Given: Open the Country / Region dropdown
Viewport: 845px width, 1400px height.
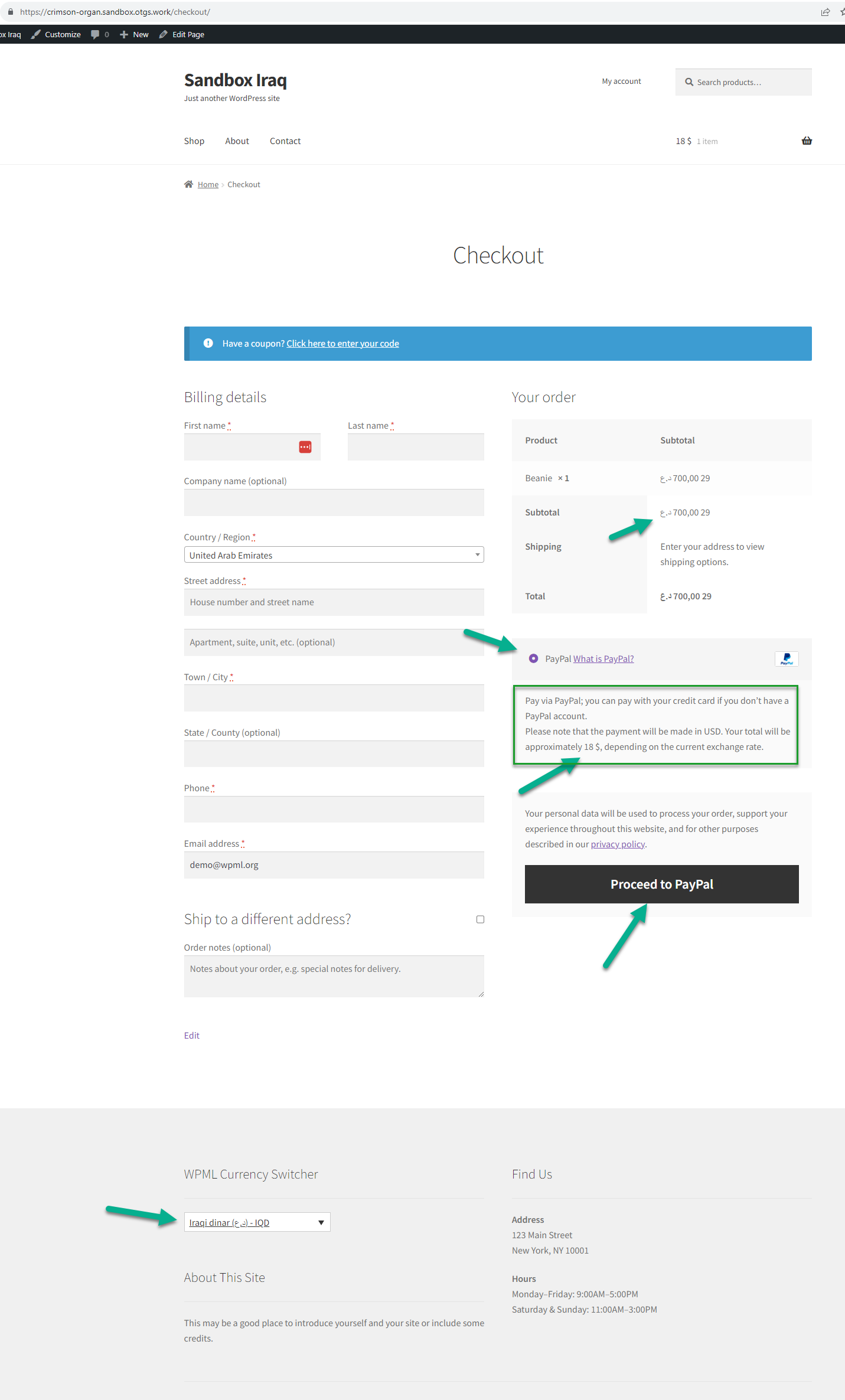Looking at the screenshot, I should [x=334, y=554].
